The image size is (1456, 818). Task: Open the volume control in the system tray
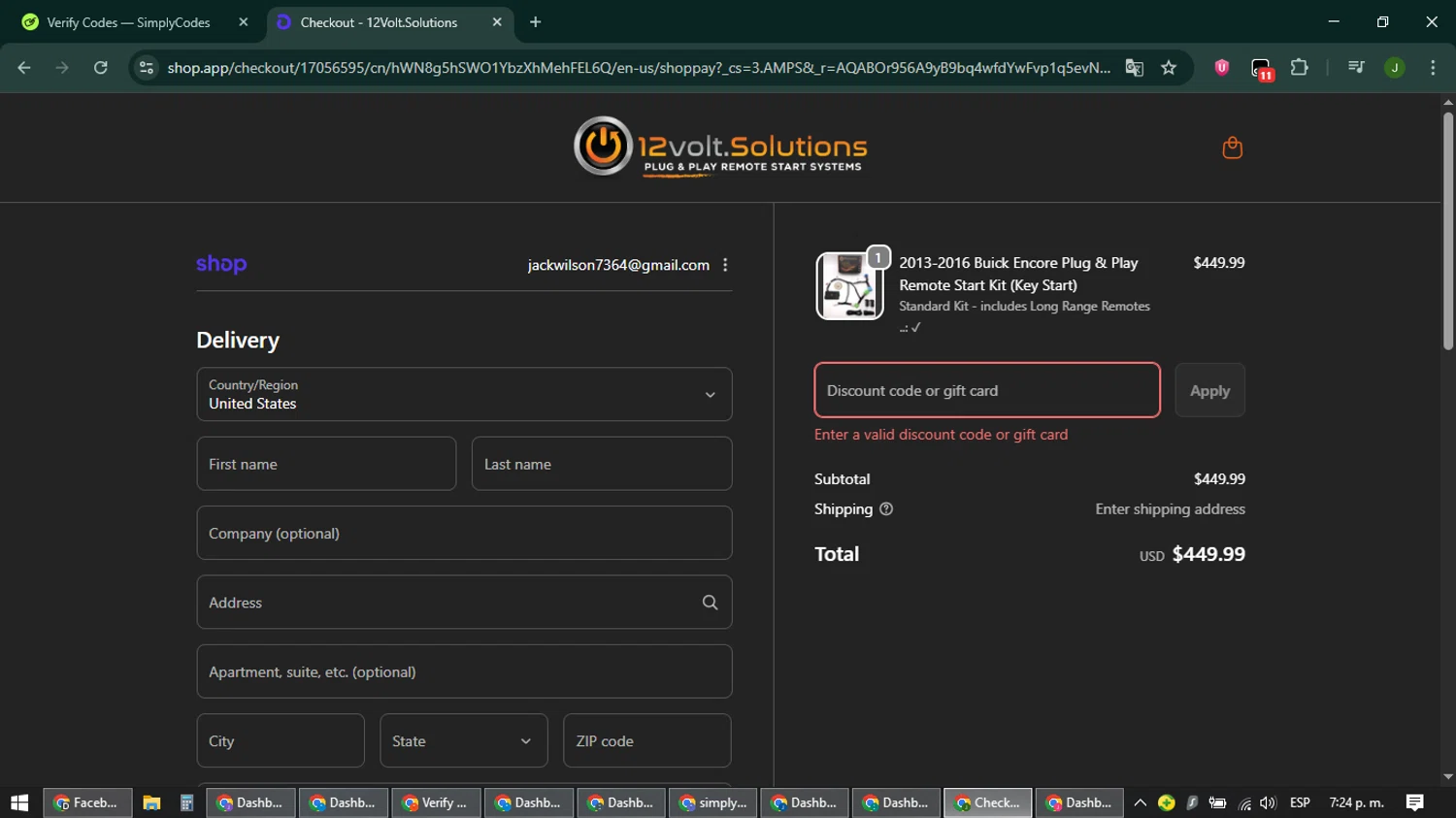click(1268, 802)
